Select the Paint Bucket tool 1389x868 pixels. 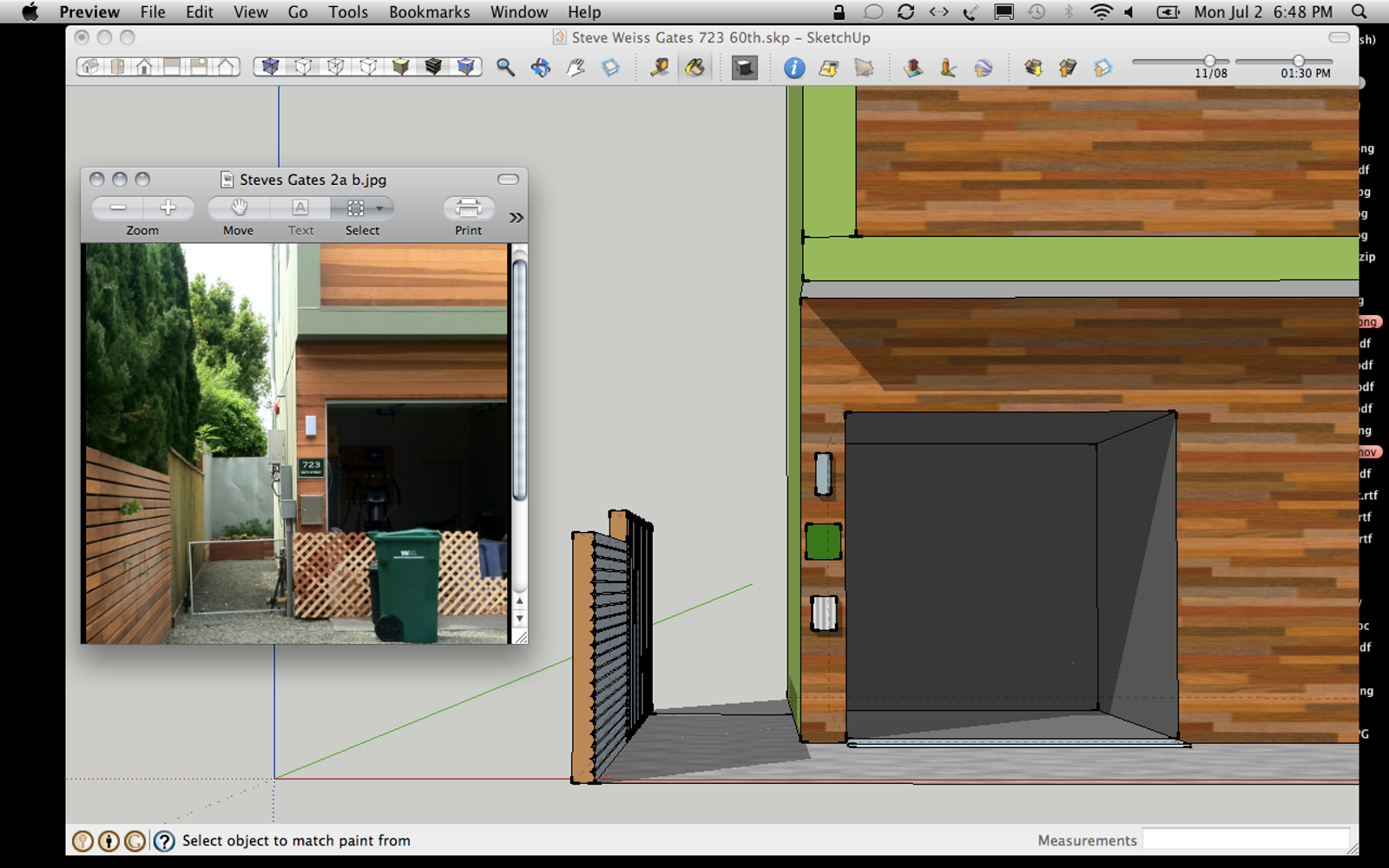694,68
